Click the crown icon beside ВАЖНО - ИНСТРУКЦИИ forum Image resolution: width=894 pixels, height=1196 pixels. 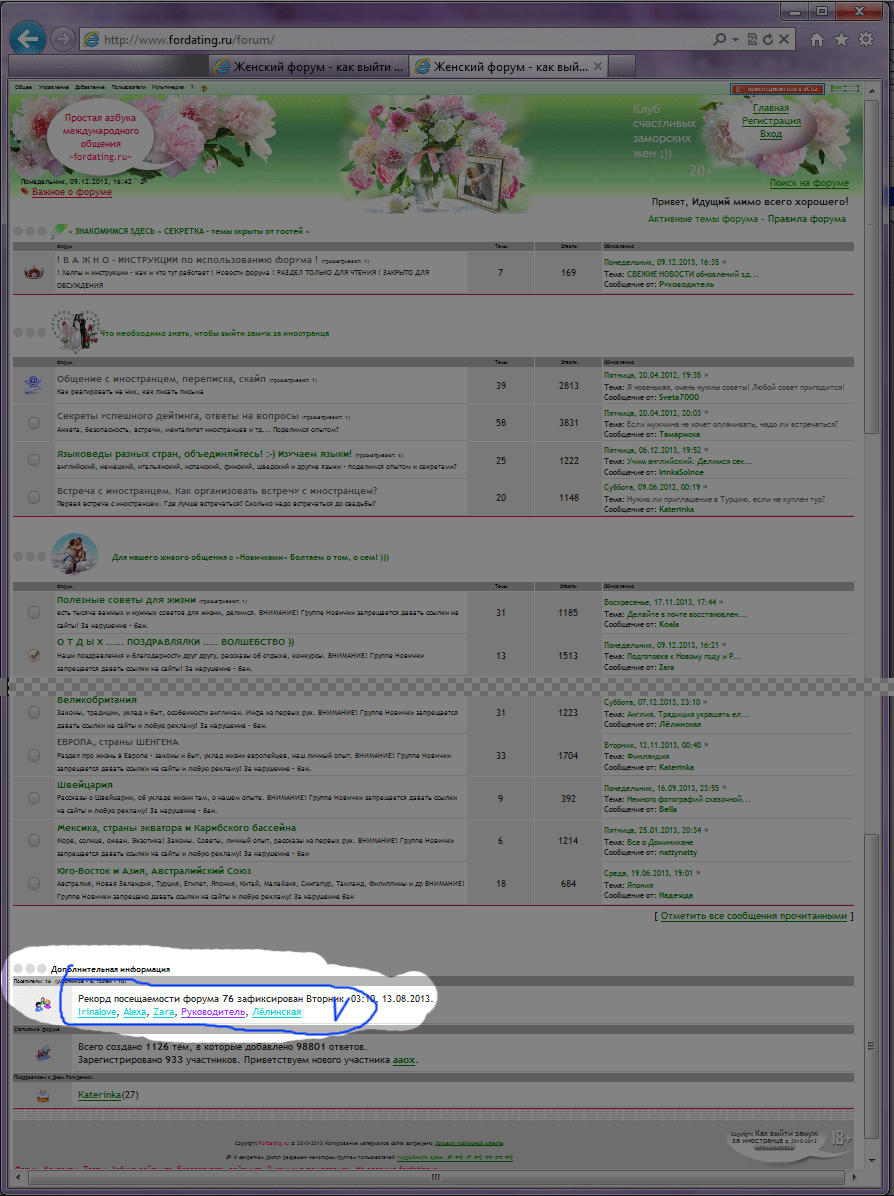click(x=34, y=272)
